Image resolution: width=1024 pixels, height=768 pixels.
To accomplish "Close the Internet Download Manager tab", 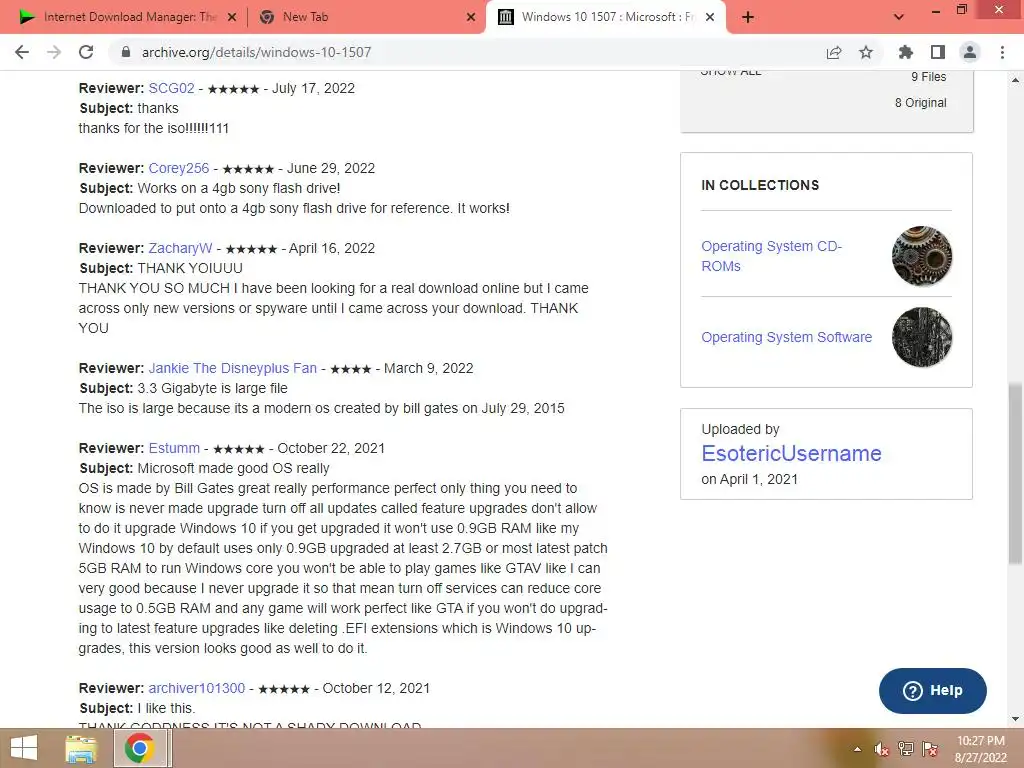I will [x=232, y=18].
